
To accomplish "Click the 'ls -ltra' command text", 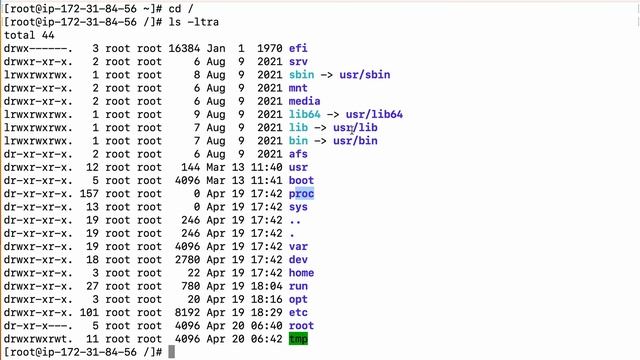I will click(193, 22).
